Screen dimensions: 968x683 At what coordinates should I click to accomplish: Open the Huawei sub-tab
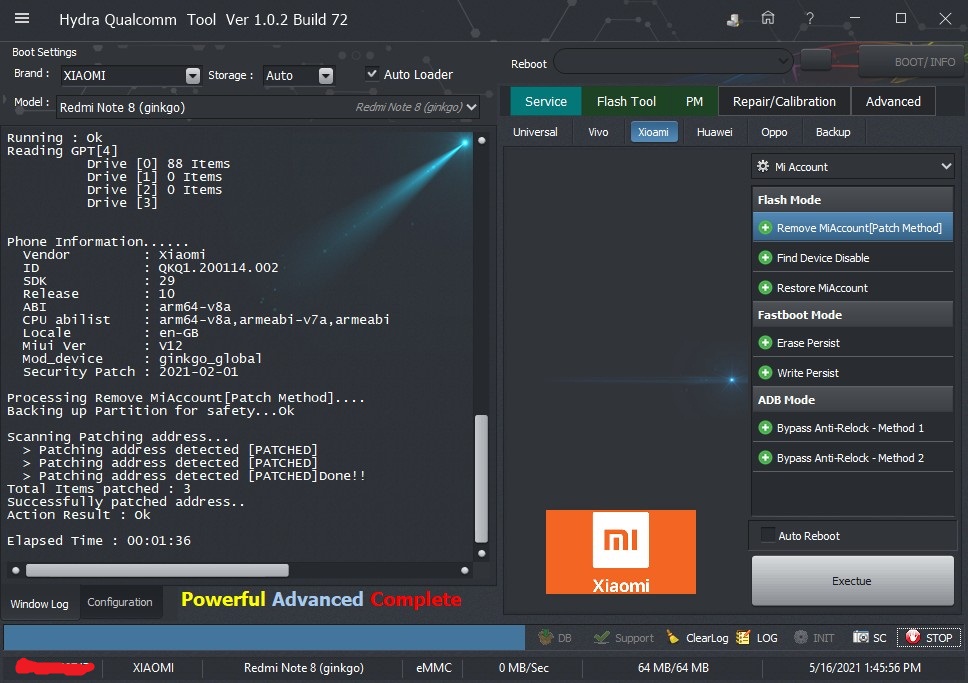(714, 132)
